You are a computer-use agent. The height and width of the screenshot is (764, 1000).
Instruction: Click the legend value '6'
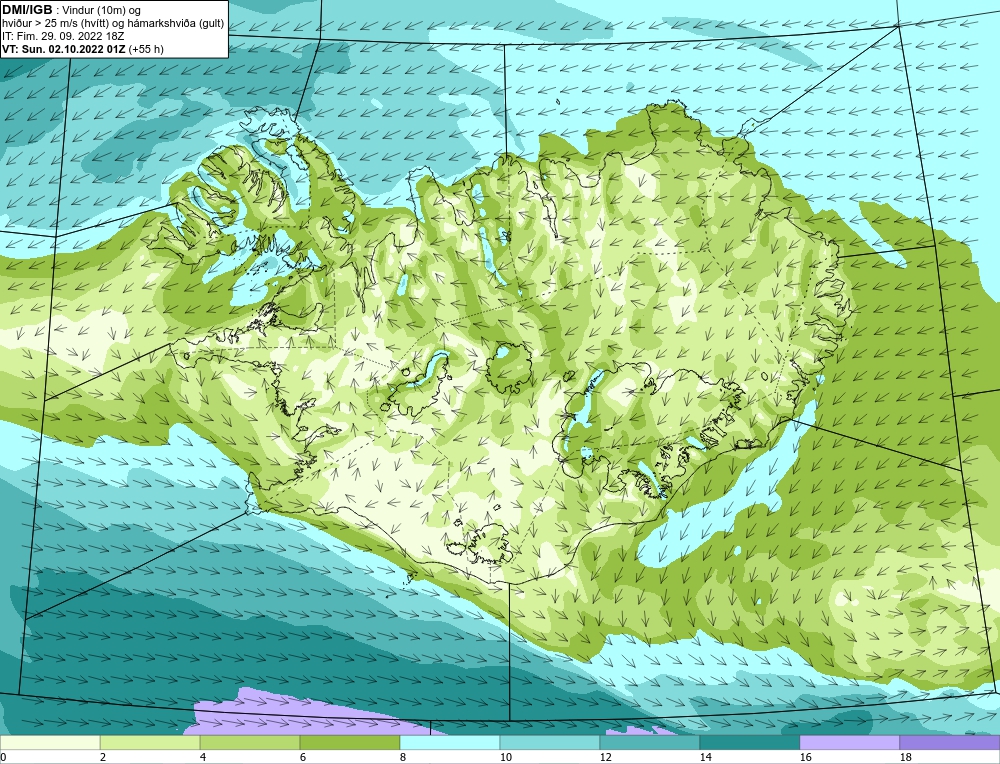point(303,757)
